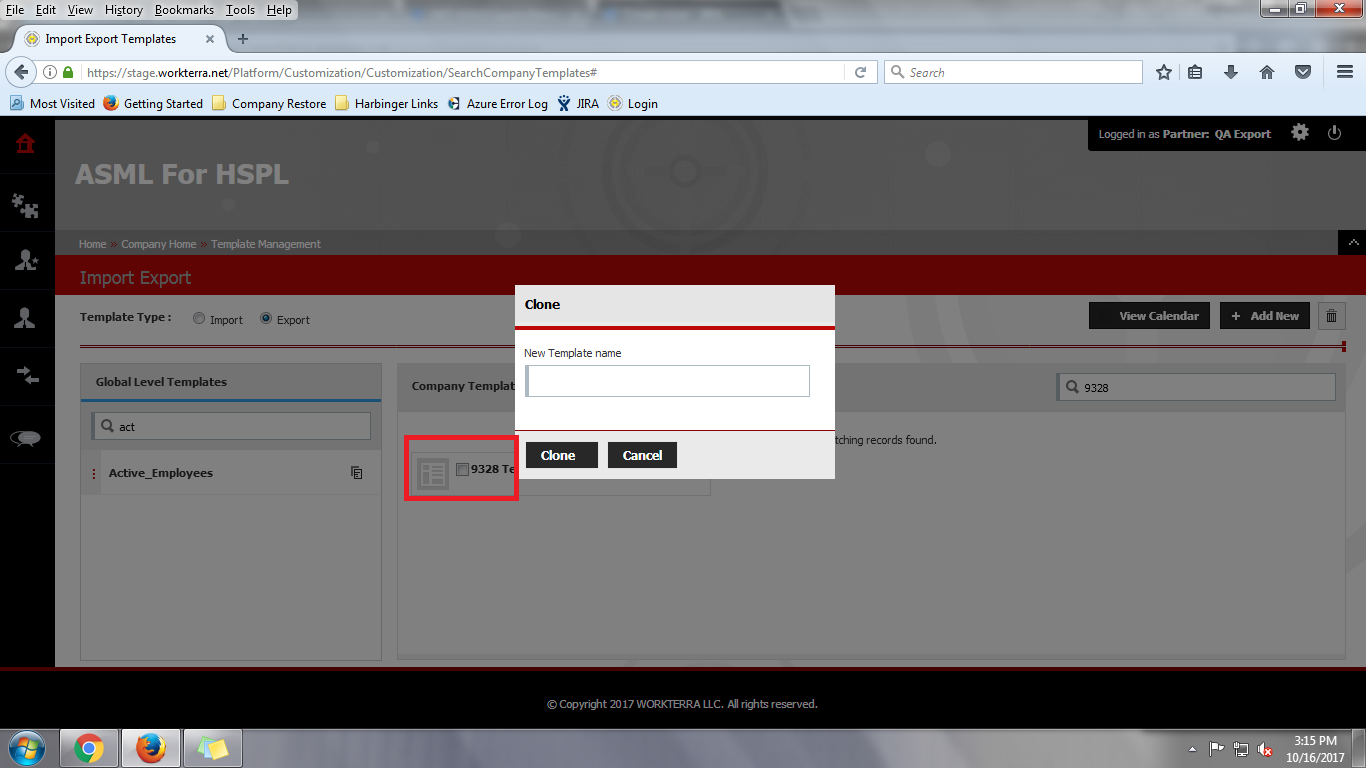This screenshot has width=1366, height=768.
Task: Click the trash delete icon beside Add New
Action: point(1331,316)
